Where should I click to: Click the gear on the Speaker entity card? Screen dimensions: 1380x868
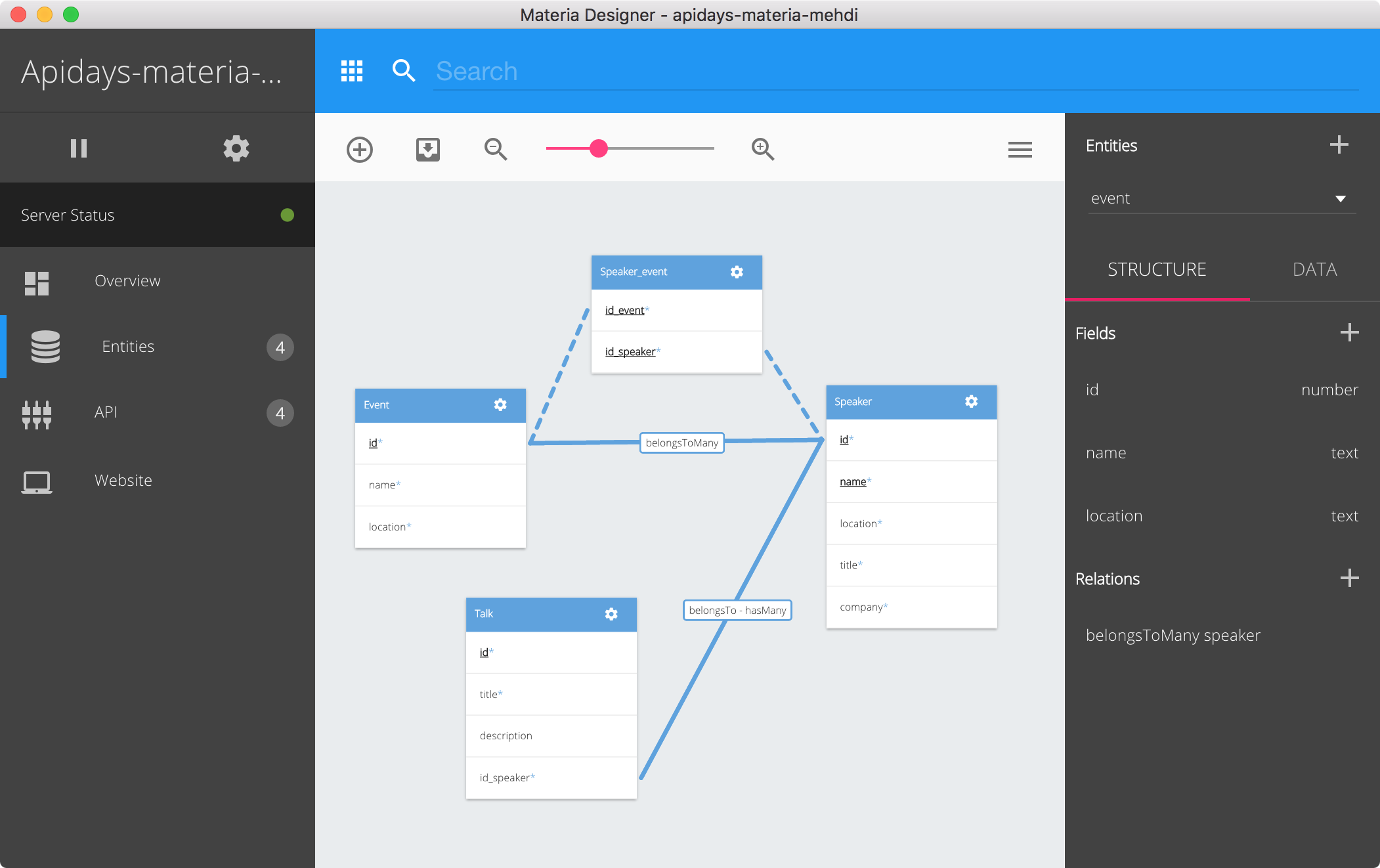click(972, 401)
